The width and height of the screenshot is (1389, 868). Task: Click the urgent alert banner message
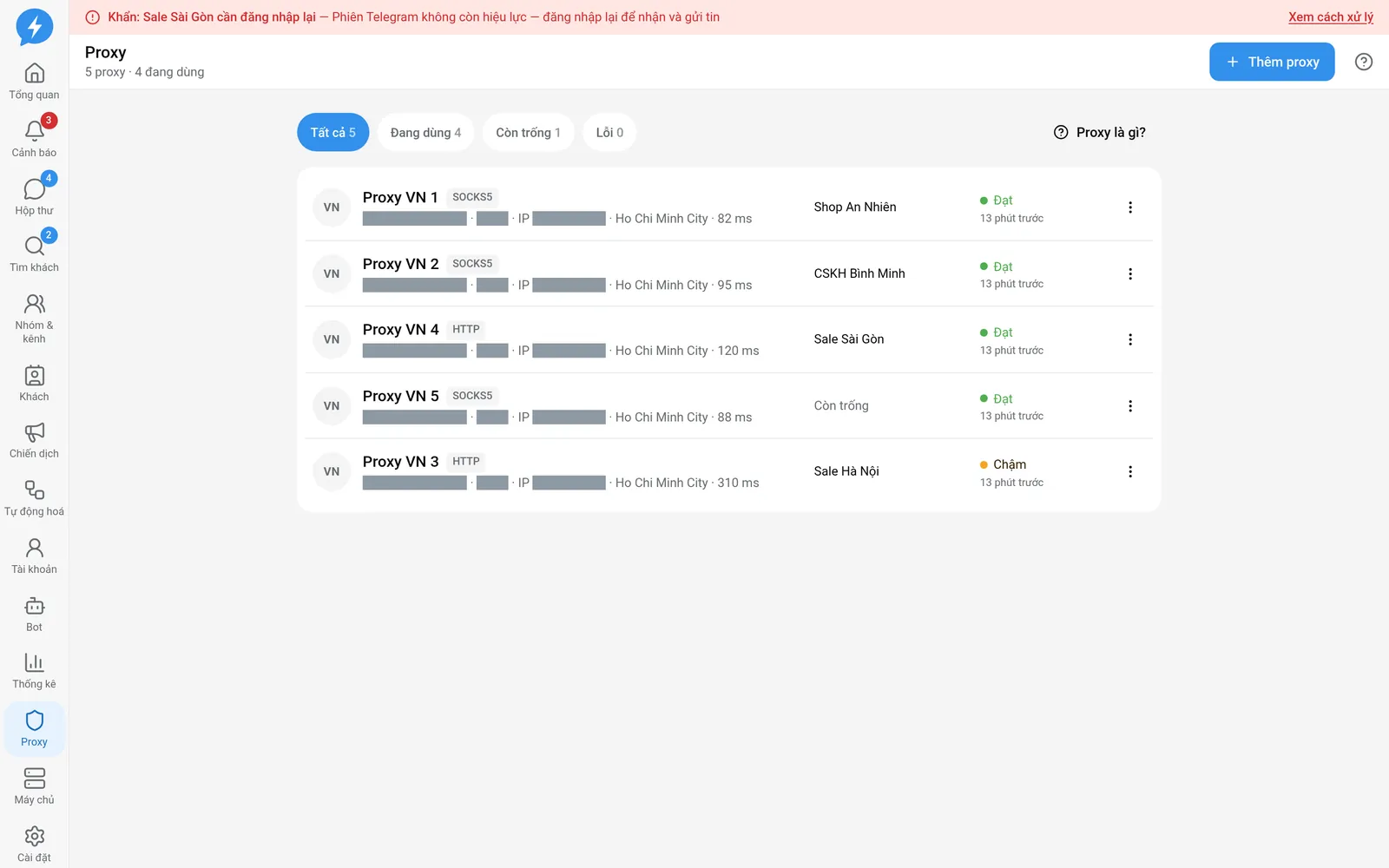(413, 16)
